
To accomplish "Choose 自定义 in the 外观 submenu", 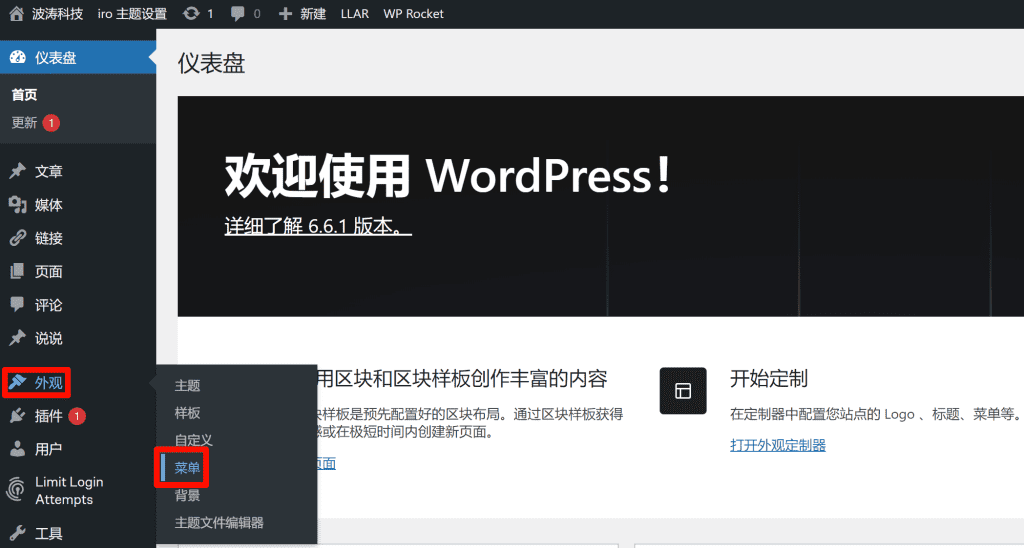I will tap(194, 440).
